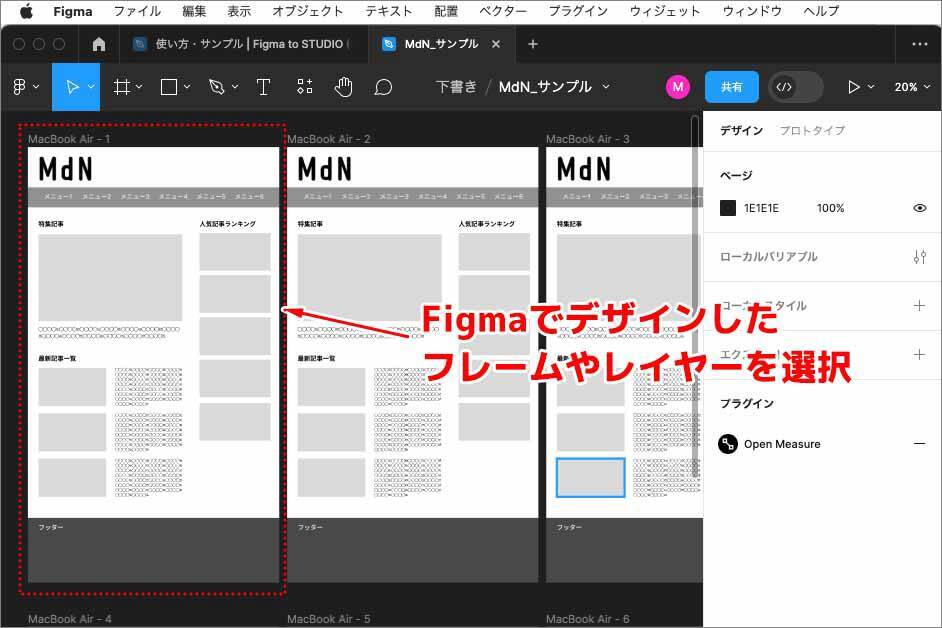
Task: Open the Resources components icon
Action: pos(305,87)
